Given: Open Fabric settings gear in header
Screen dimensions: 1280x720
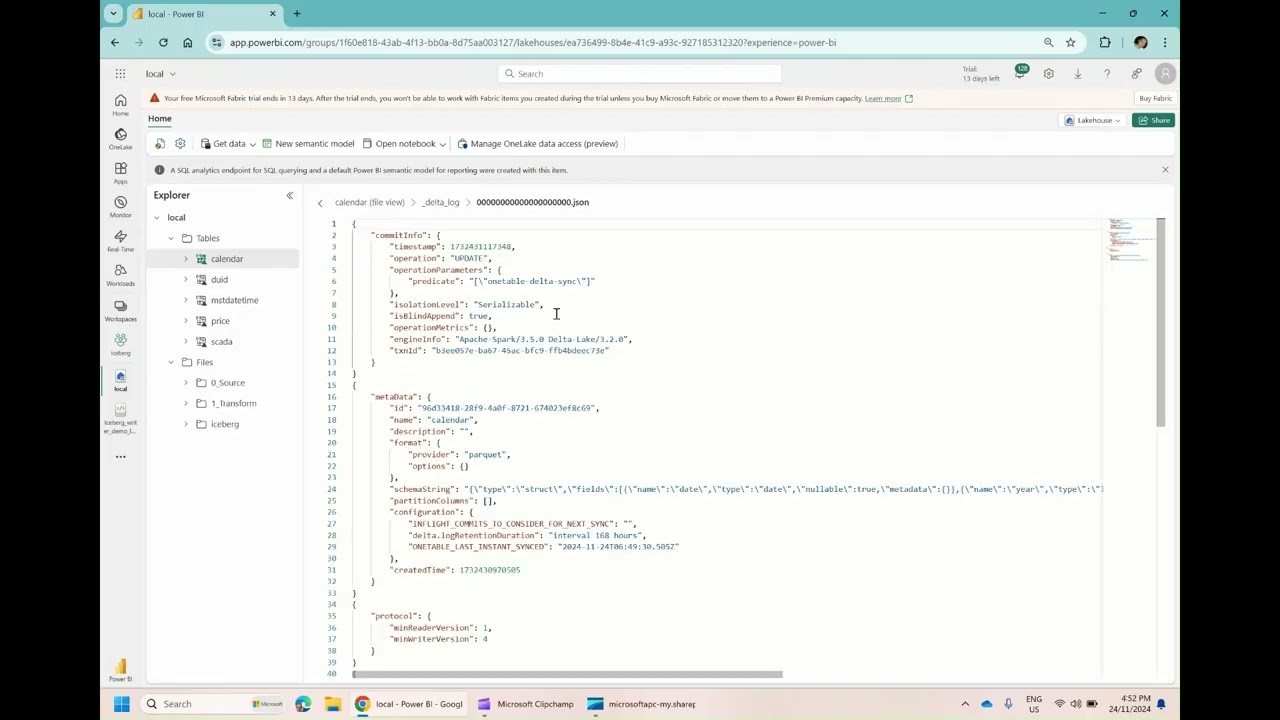Looking at the screenshot, I should click(x=1048, y=74).
